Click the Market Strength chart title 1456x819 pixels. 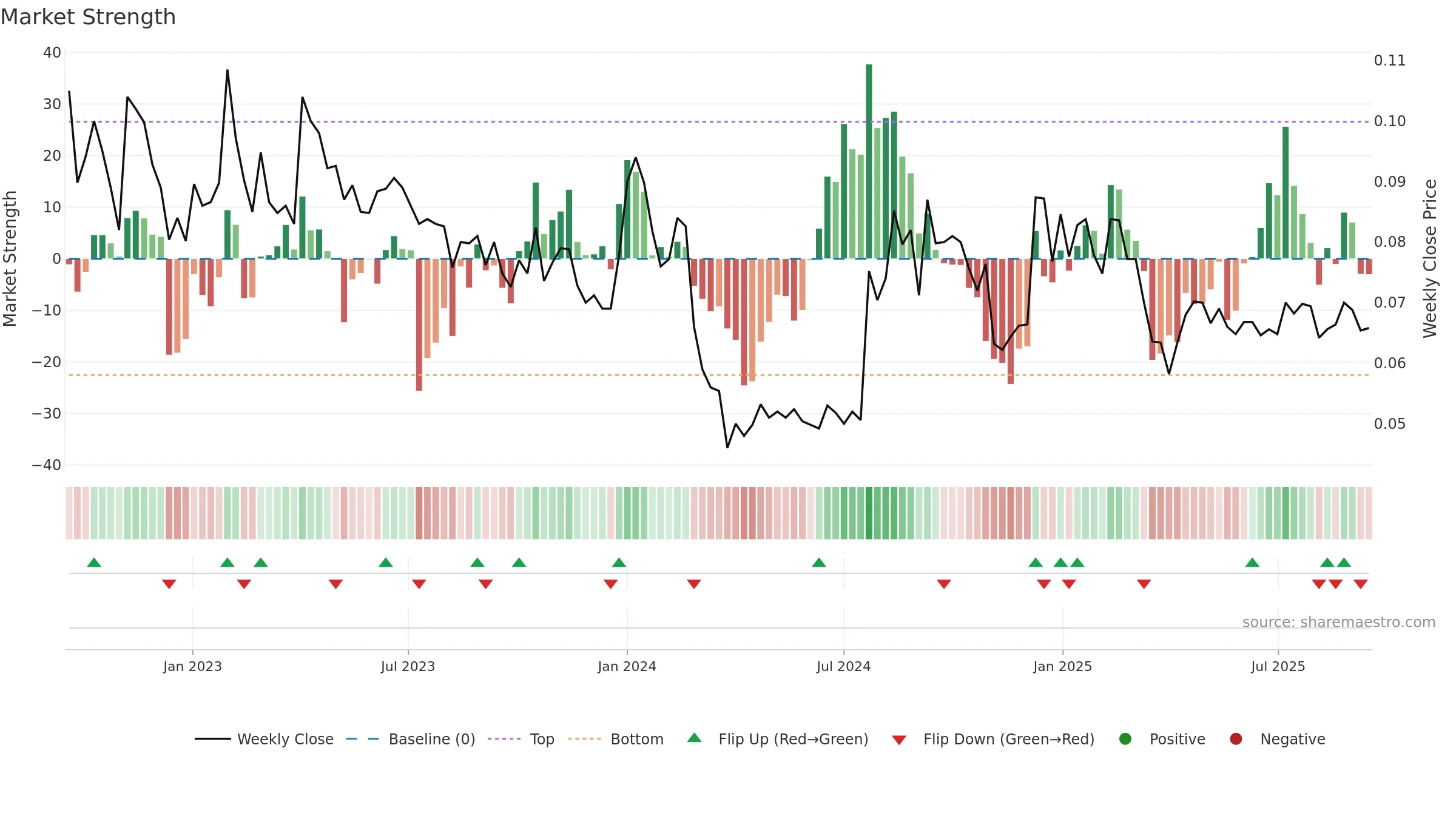tap(88, 17)
